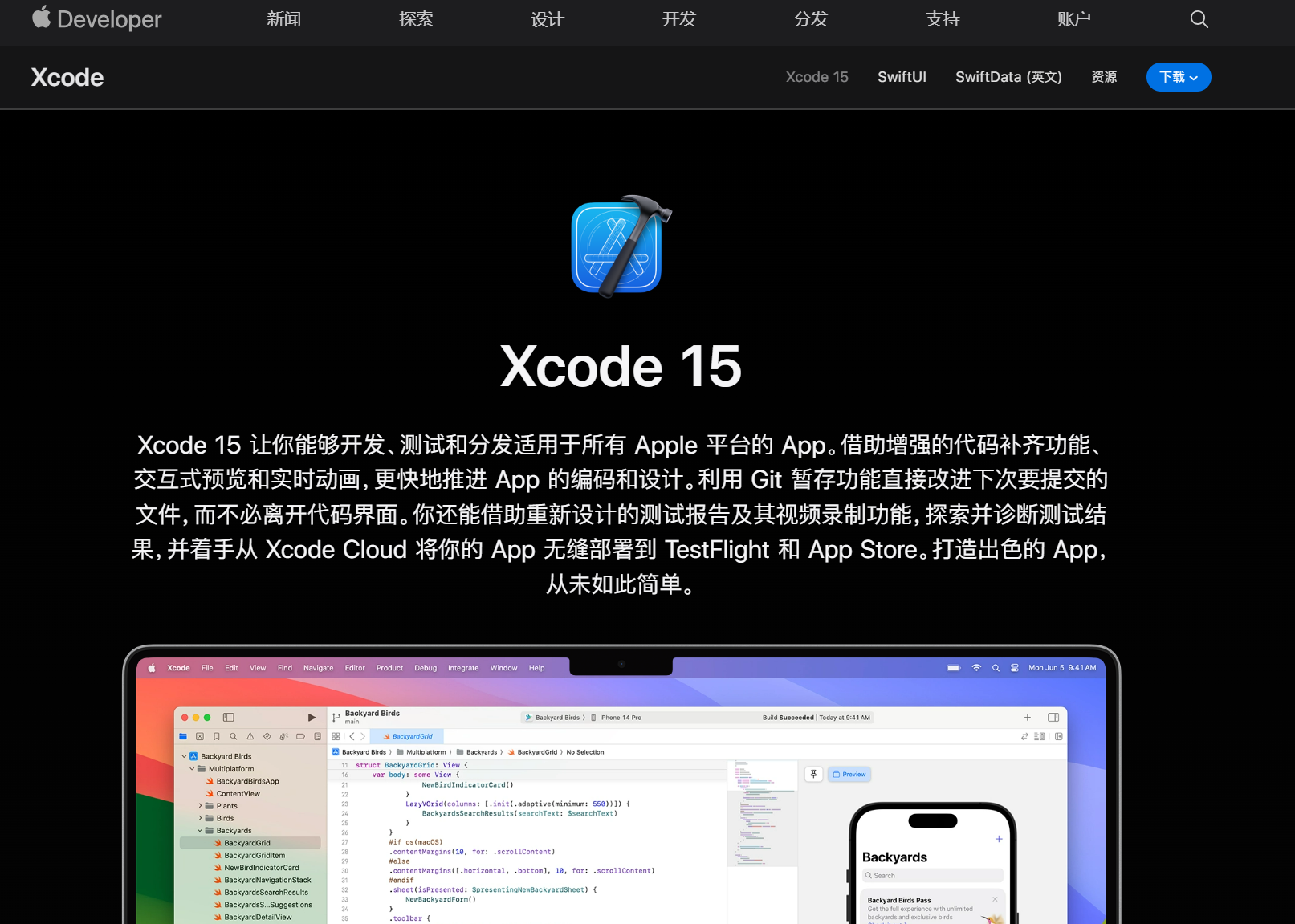The height and width of the screenshot is (924, 1295).
Task: Open 账户 in the top navigation
Action: (1074, 19)
